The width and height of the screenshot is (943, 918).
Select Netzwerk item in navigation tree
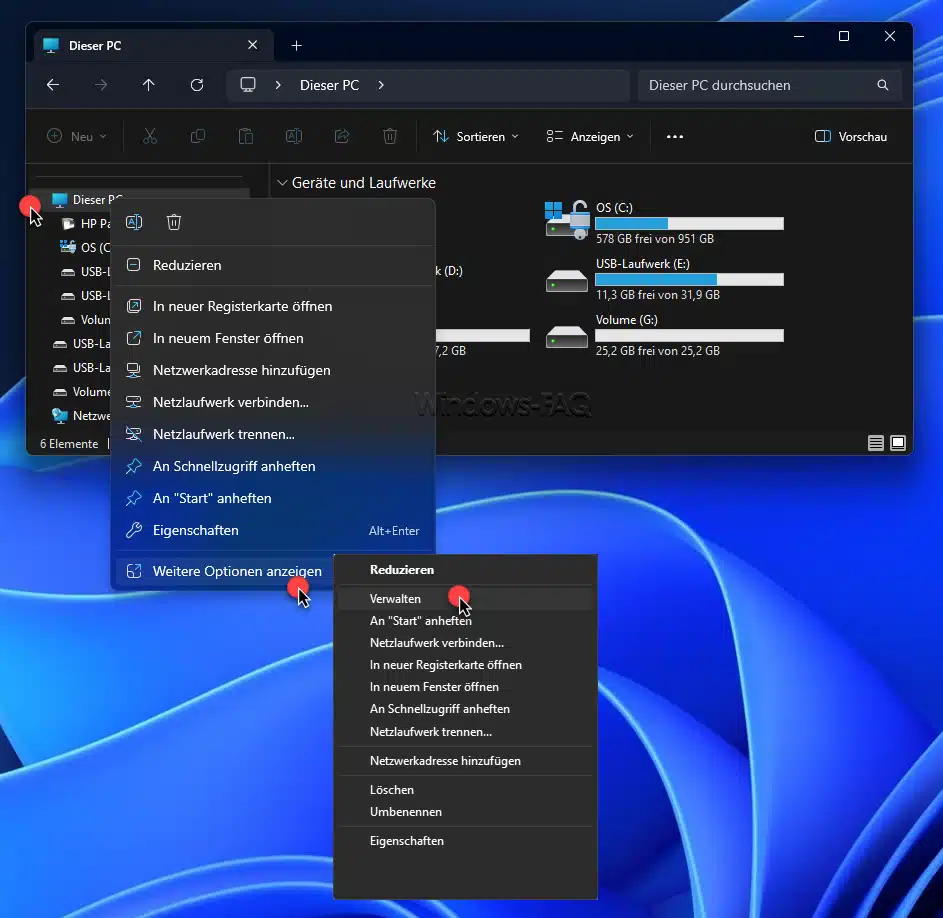(x=81, y=416)
